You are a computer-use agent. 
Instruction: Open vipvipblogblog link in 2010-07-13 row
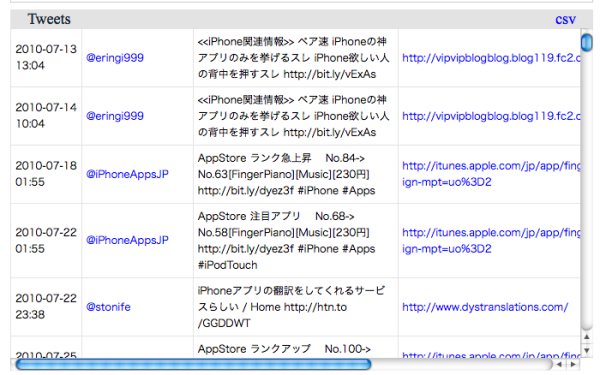(491, 58)
